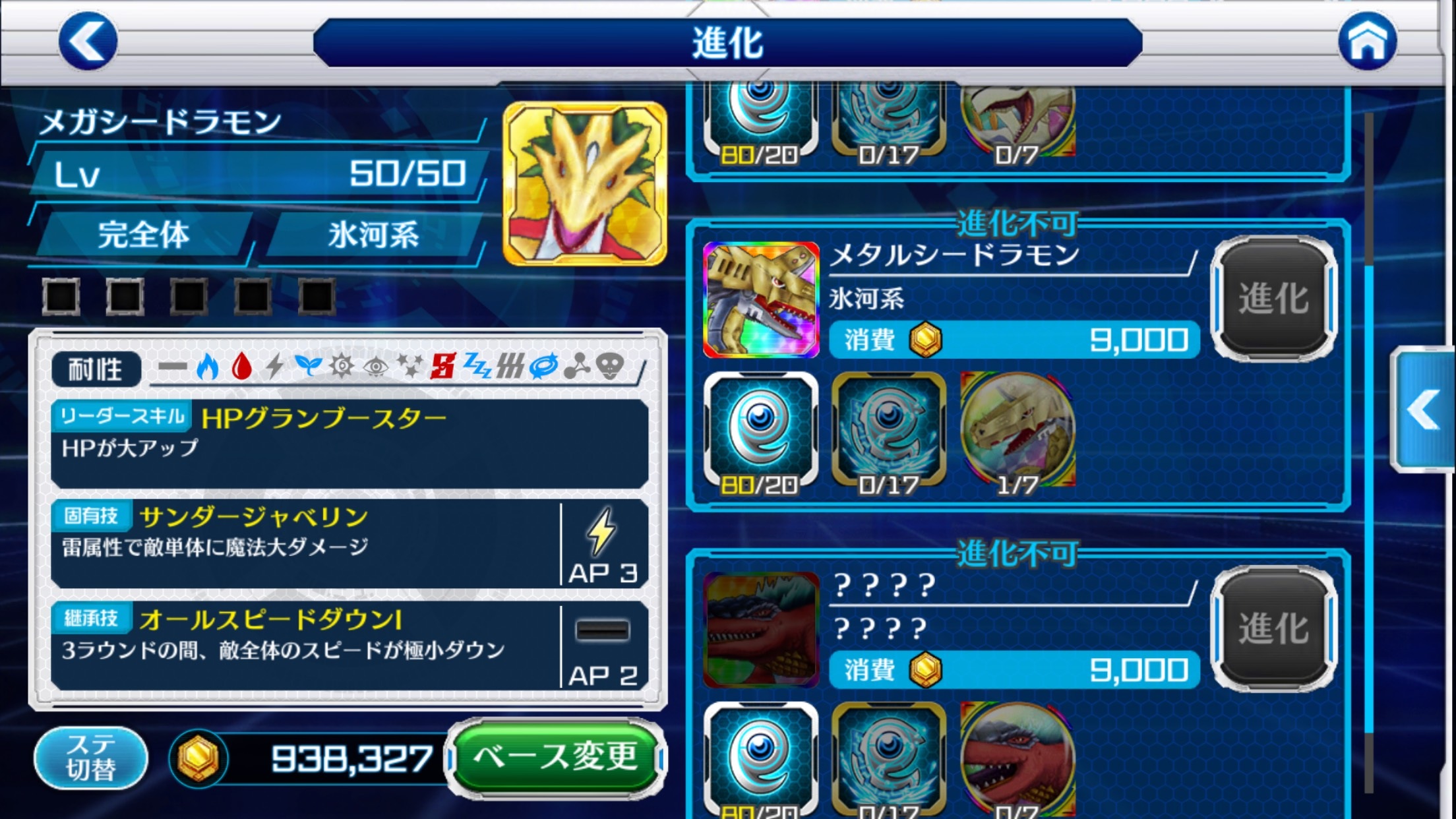Tap the fifth empty medal slot
This screenshot has width=1456, height=819.
(x=317, y=296)
